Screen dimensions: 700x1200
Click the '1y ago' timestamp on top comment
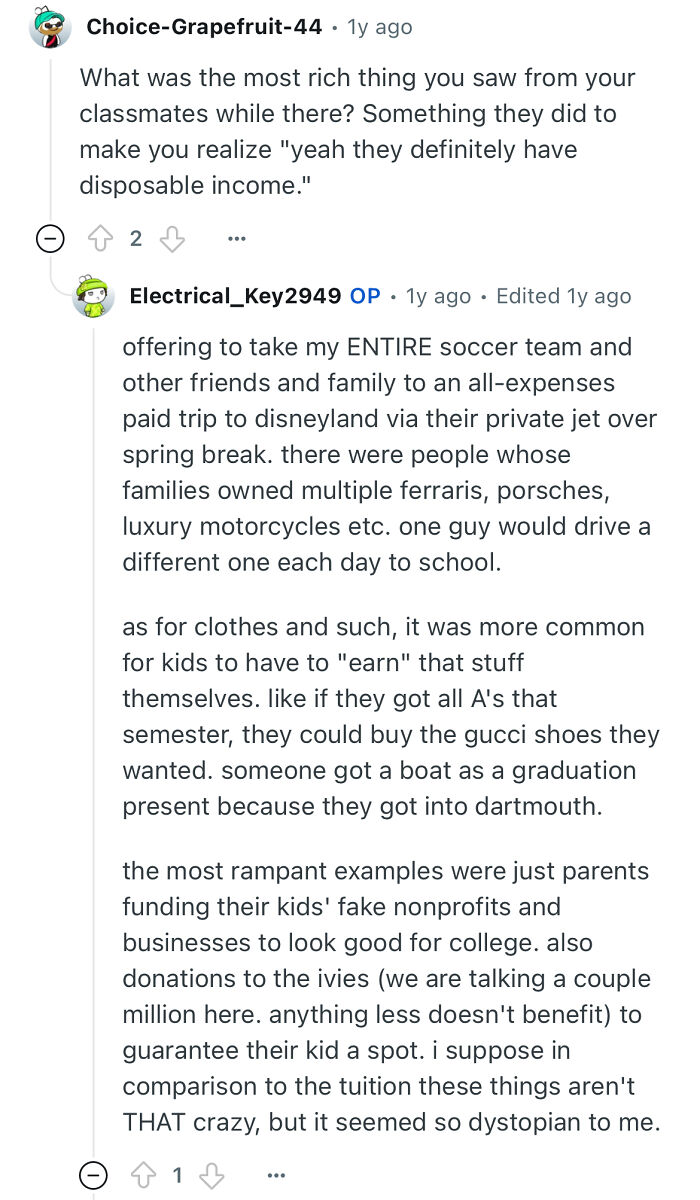coord(381,26)
